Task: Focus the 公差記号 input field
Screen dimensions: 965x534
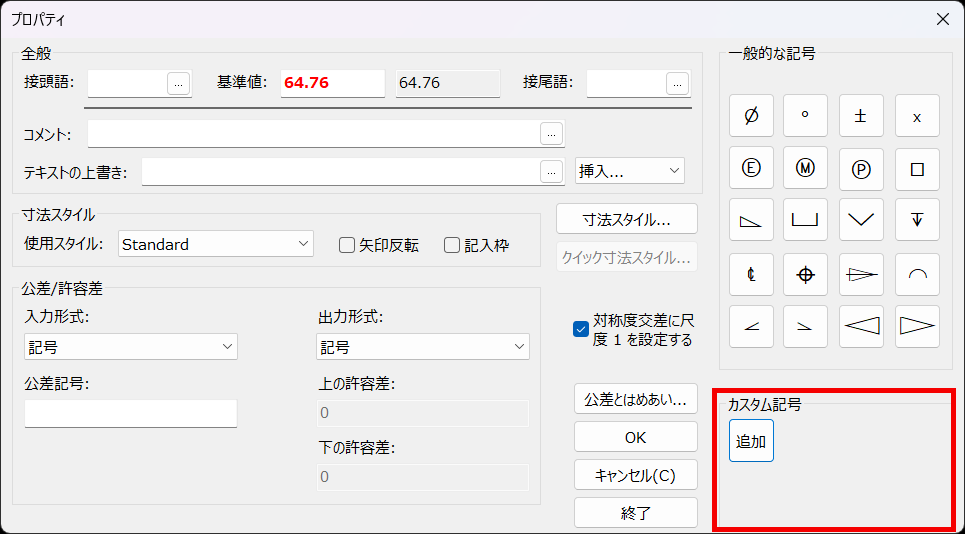Action: [x=130, y=413]
